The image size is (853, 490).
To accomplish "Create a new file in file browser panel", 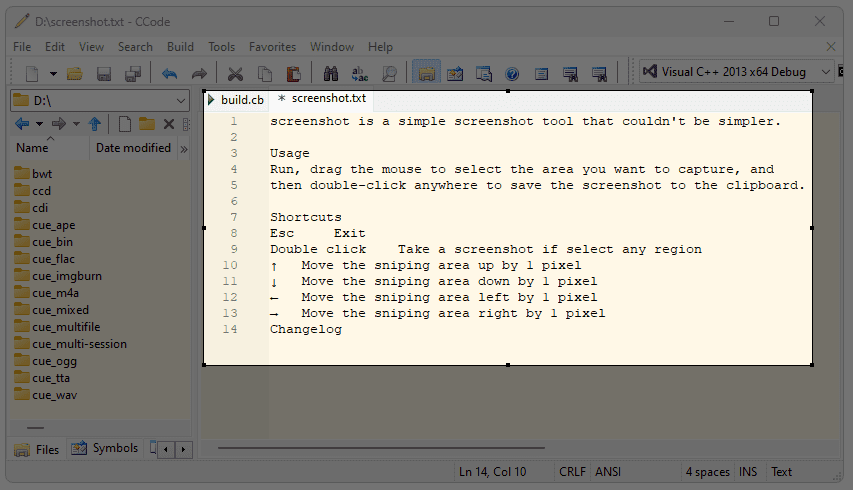I will (x=125, y=124).
